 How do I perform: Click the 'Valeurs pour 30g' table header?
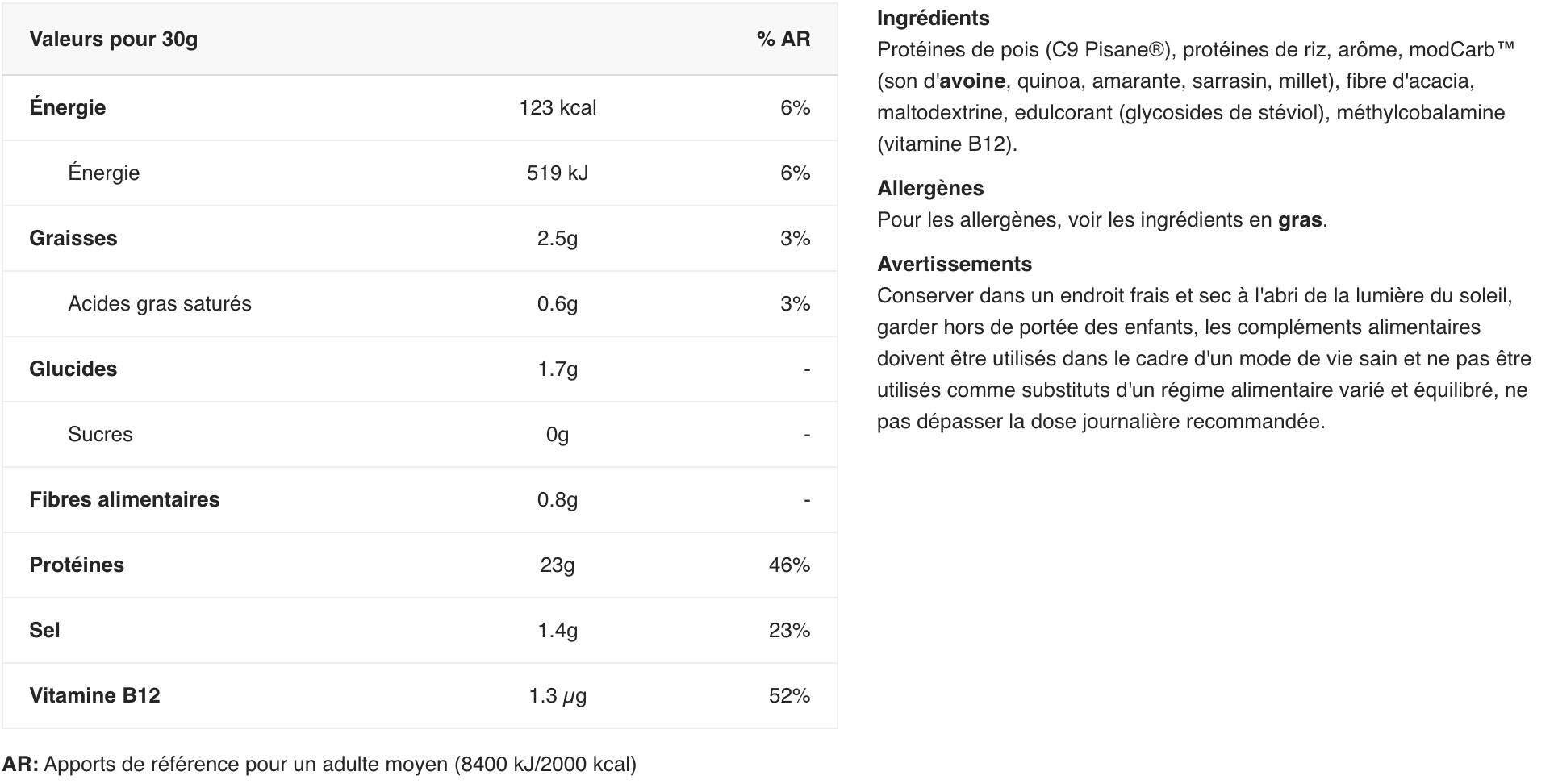(x=113, y=39)
